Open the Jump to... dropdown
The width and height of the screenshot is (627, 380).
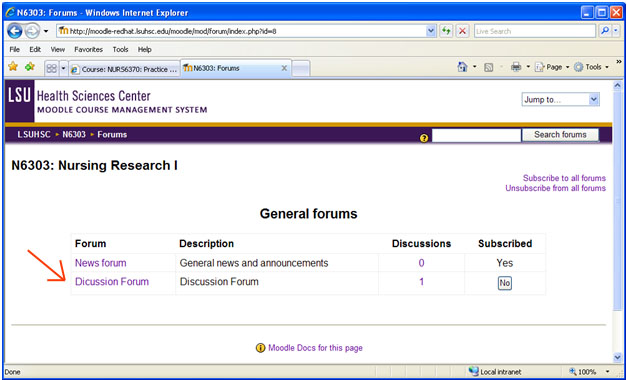click(560, 100)
